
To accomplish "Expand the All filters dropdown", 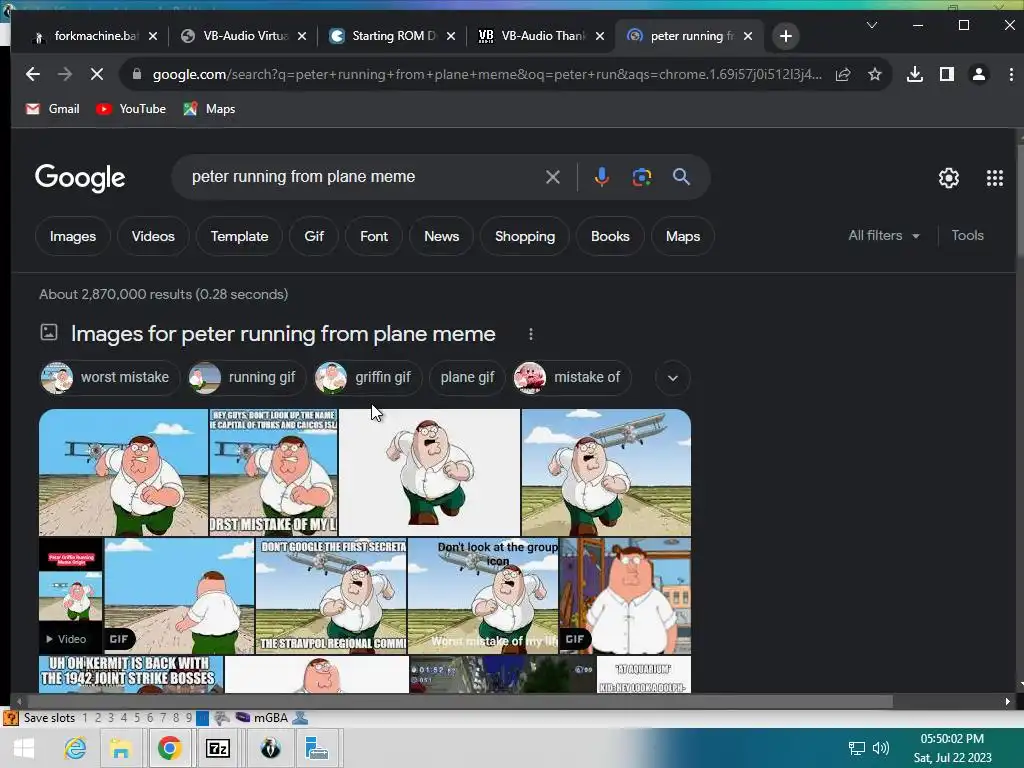I will coord(884,236).
